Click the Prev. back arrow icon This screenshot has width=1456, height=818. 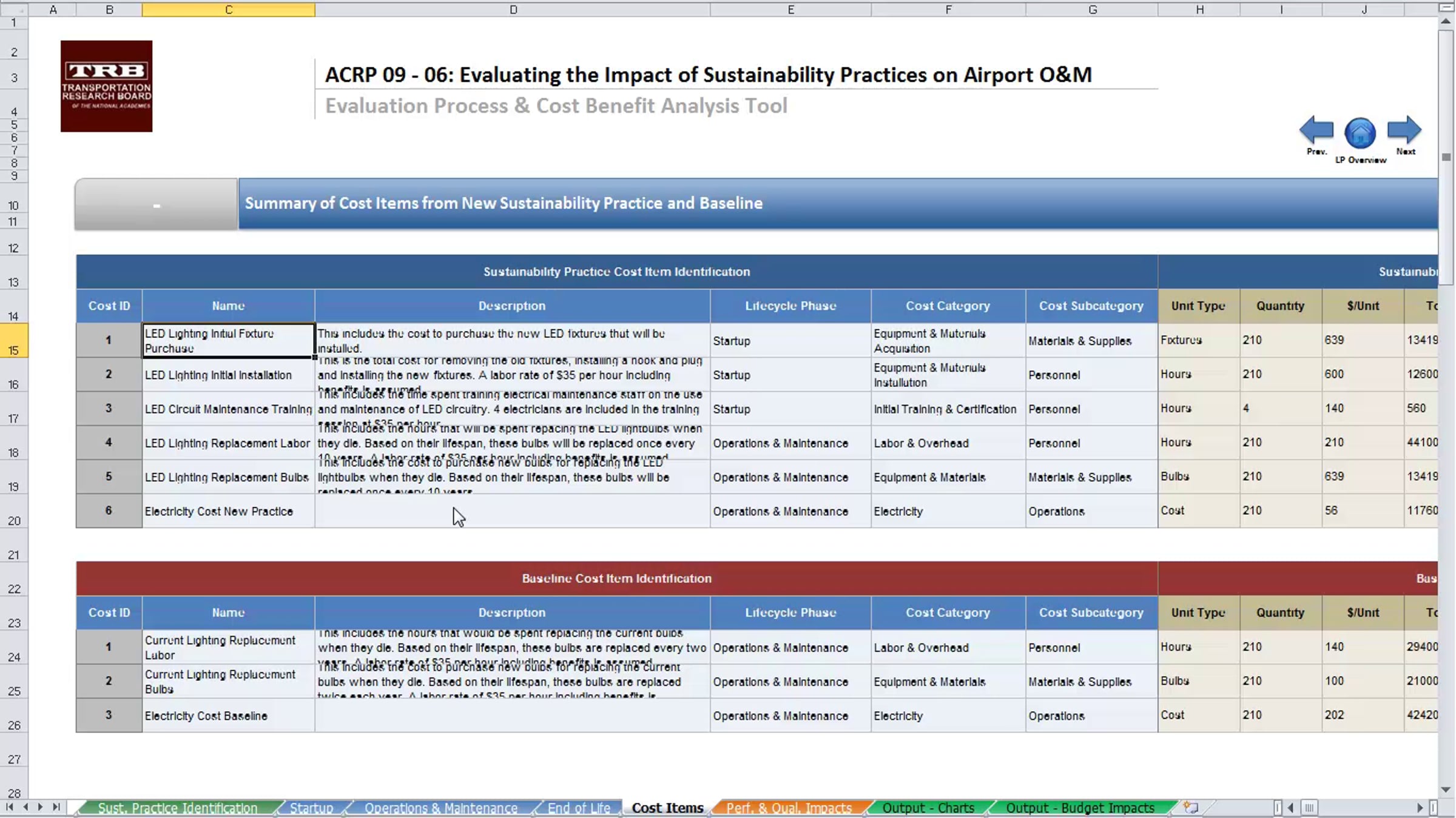tap(1316, 130)
